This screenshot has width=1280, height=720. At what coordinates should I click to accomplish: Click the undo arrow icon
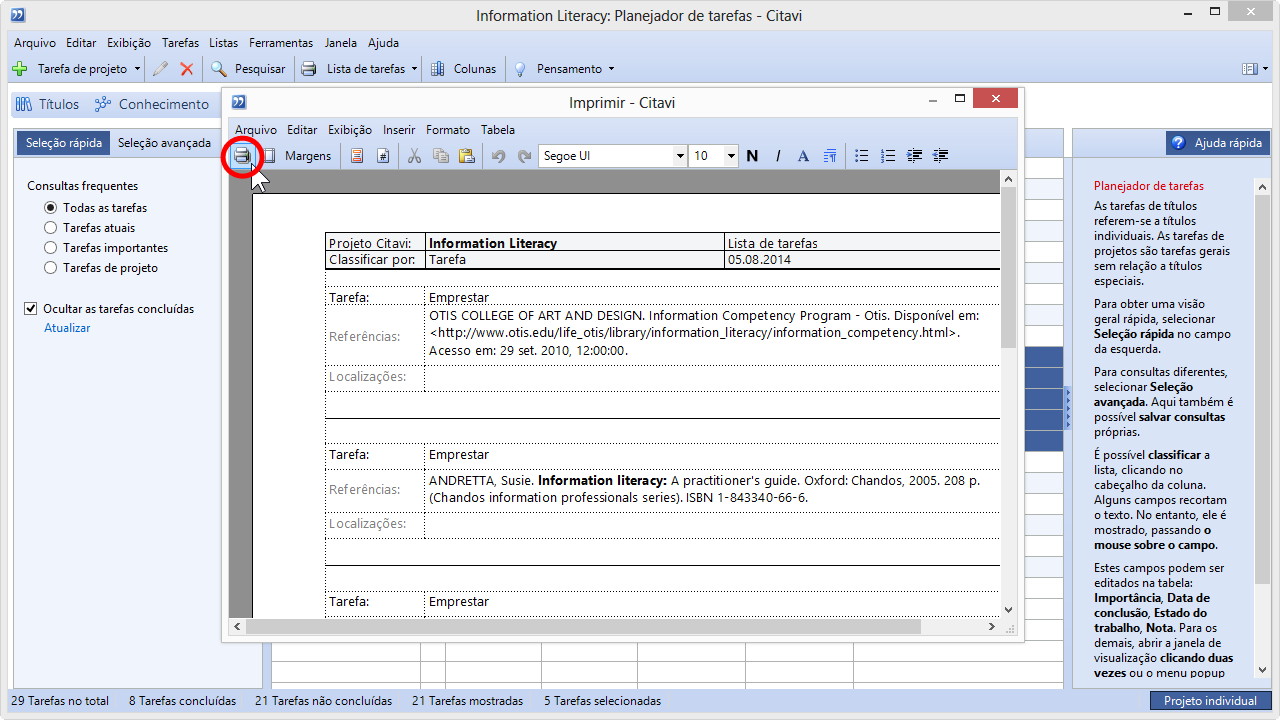(498, 156)
